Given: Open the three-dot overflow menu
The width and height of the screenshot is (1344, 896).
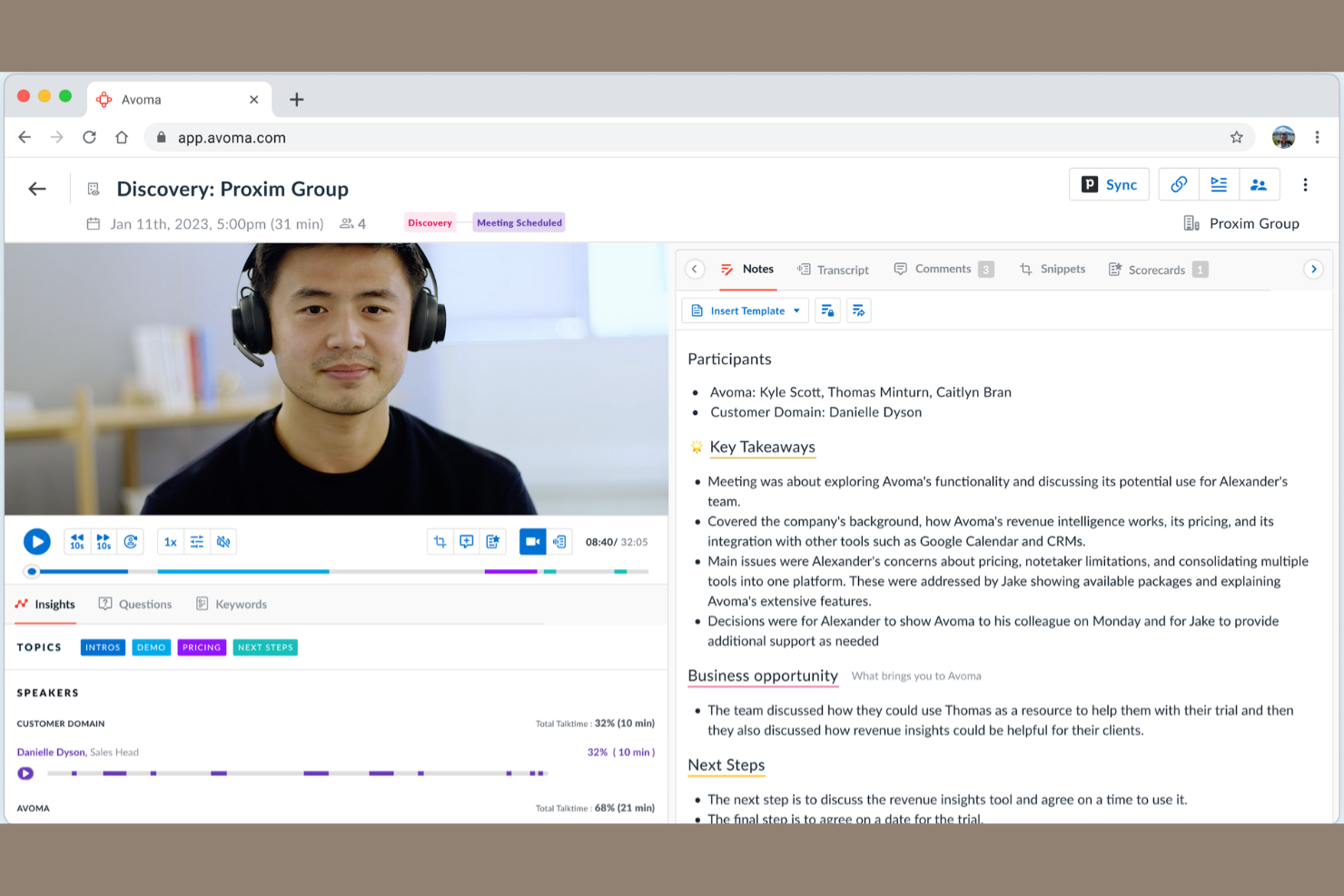Looking at the screenshot, I should coord(1305,184).
